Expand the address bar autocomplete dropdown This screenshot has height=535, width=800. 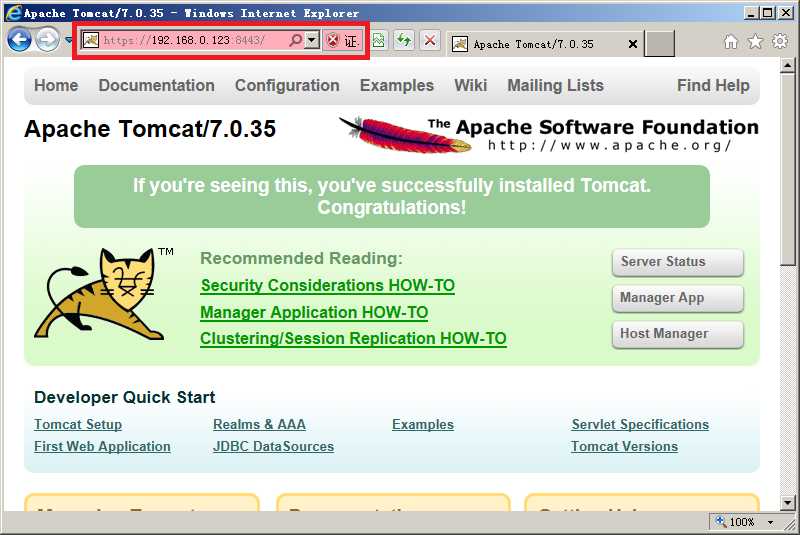[x=312, y=40]
